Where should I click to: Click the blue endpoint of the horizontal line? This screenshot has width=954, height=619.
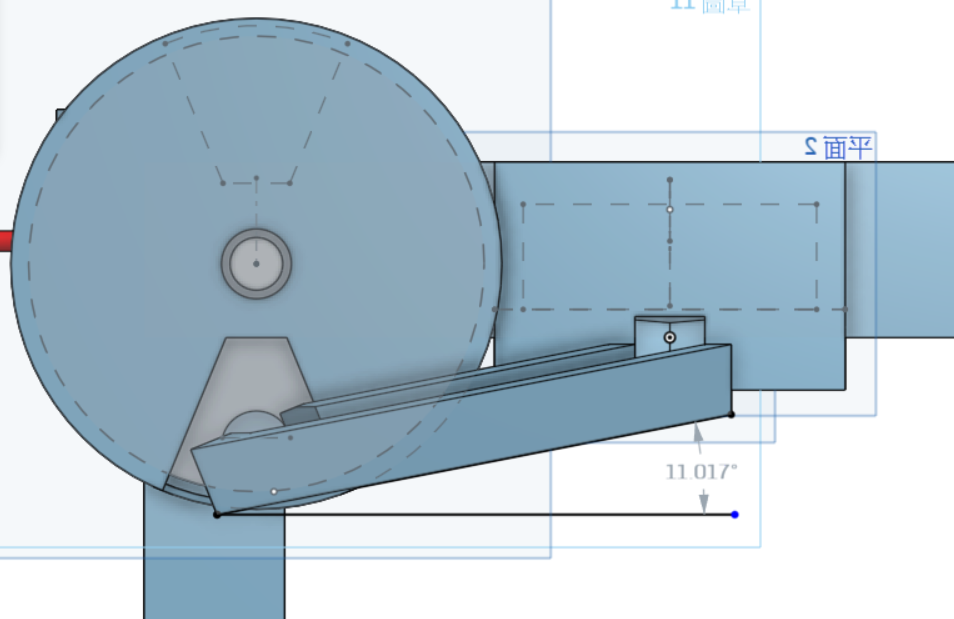pyautogui.click(x=735, y=515)
